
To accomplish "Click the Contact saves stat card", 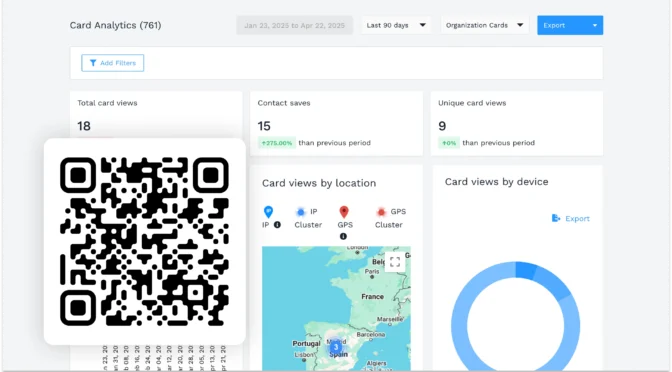I will coord(336,123).
